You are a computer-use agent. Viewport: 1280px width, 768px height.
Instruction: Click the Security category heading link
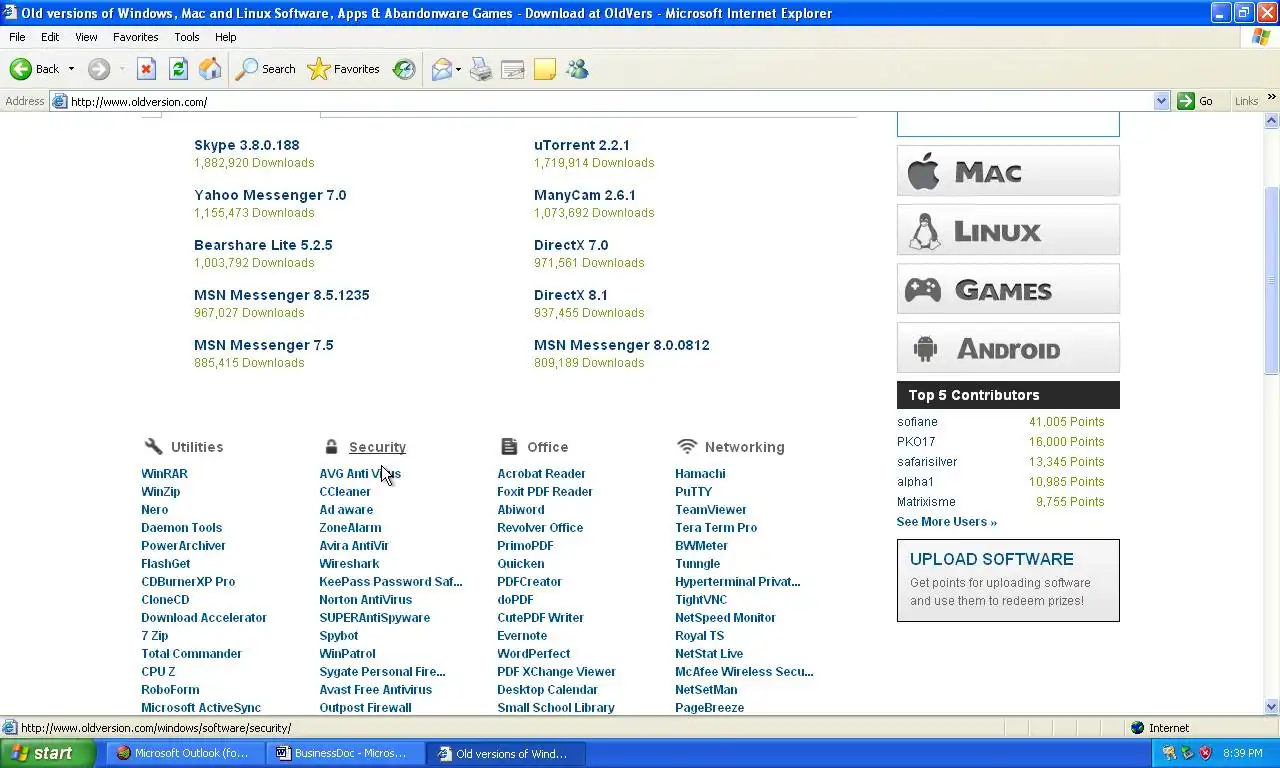tap(377, 447)
